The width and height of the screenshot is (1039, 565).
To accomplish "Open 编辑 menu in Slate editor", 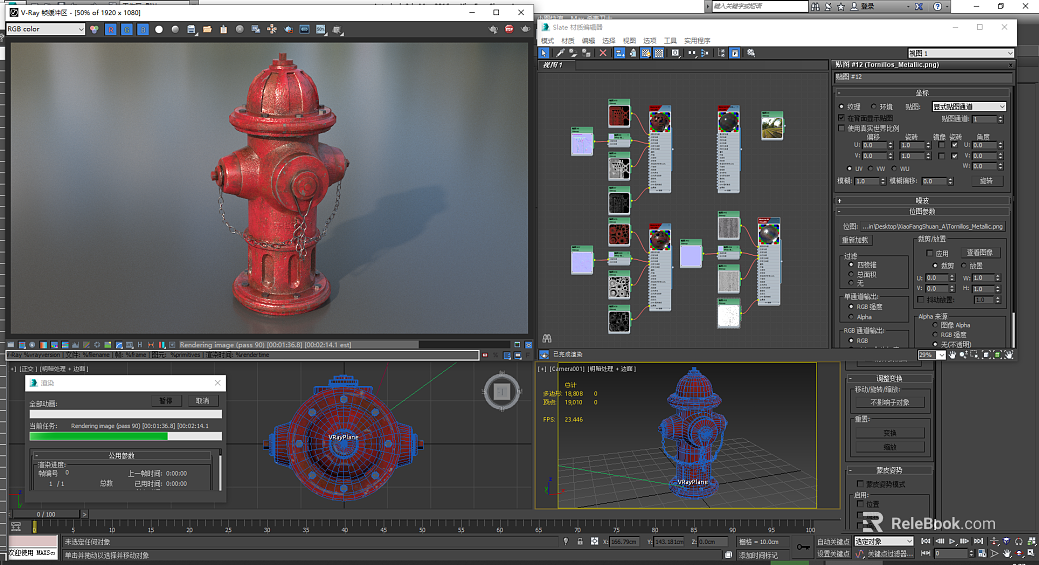I will coord(588,41).
